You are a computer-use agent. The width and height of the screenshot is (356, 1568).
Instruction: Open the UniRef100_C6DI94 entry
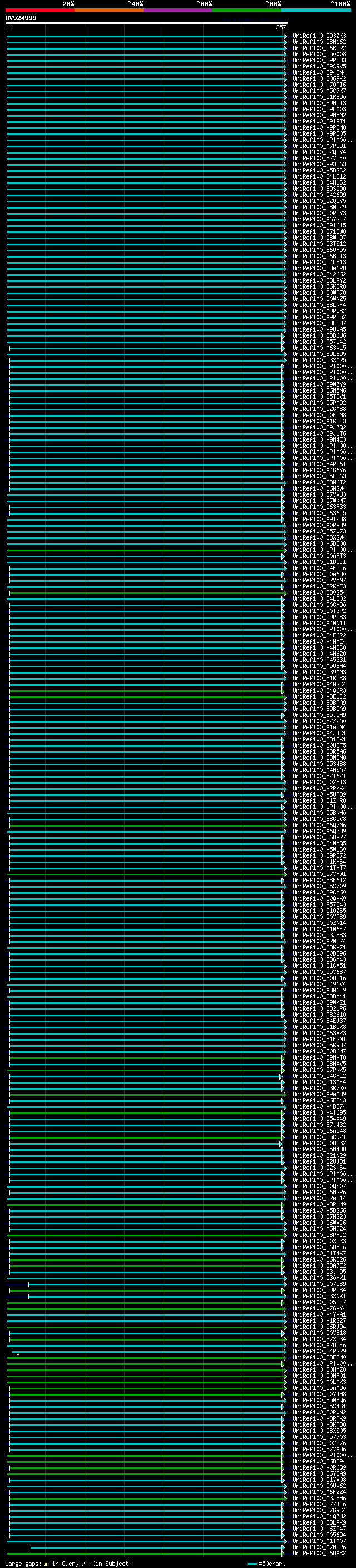(319, 1461)
